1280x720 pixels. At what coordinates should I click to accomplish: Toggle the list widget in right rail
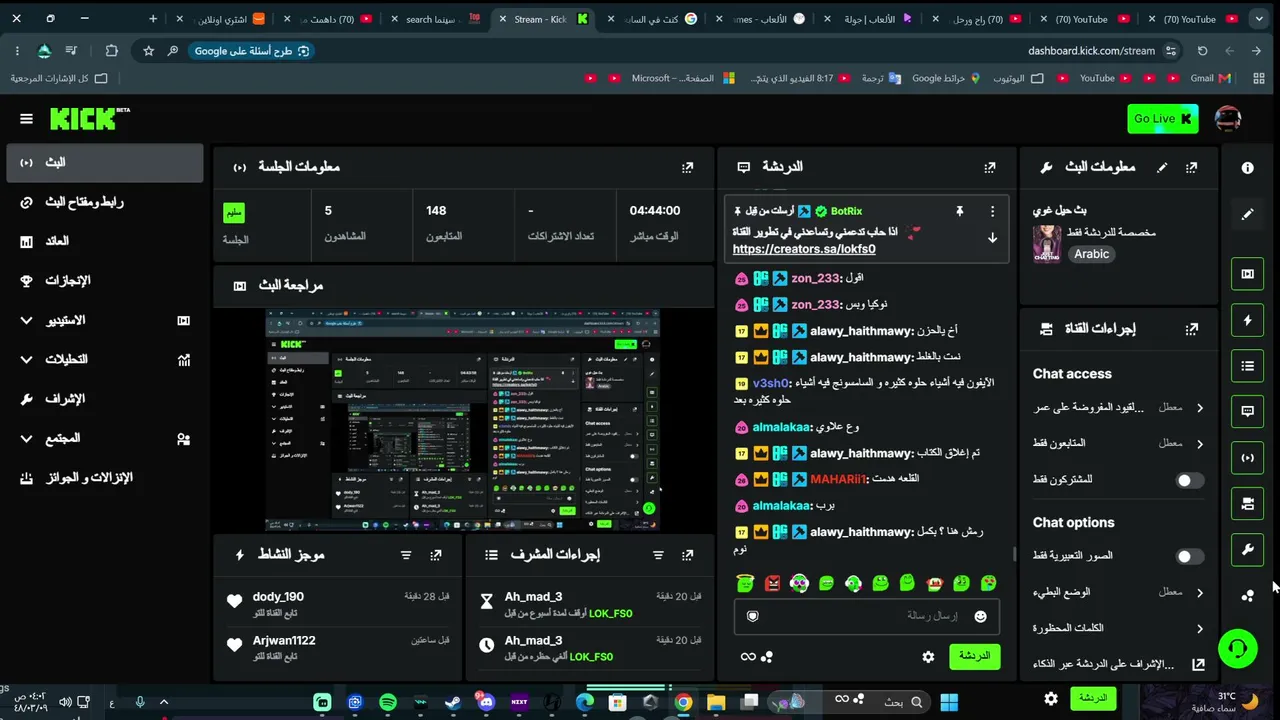(1247, 366)
